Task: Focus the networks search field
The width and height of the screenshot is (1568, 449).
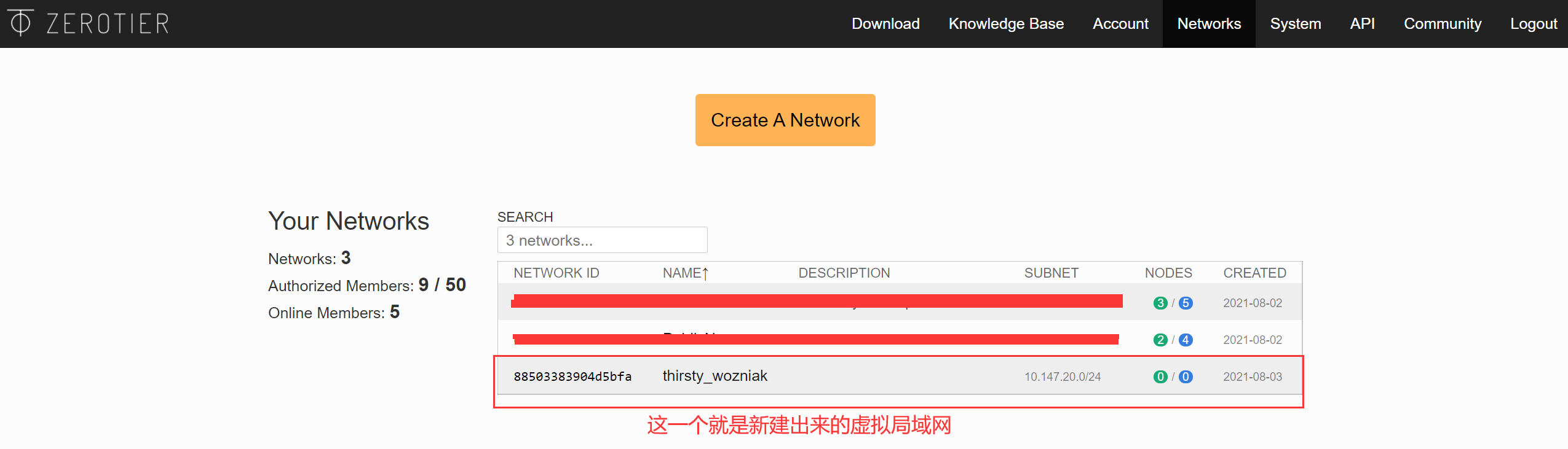Action: click(x=602, y=240)
